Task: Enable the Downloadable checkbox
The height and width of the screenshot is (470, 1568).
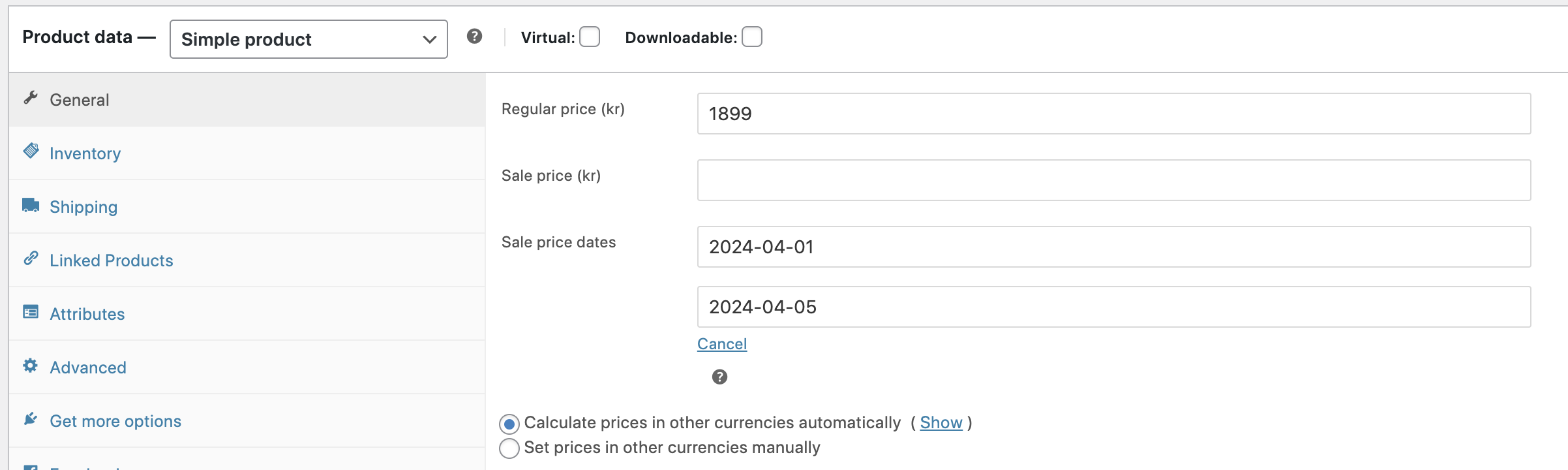Action: click(x=752, y=37)
